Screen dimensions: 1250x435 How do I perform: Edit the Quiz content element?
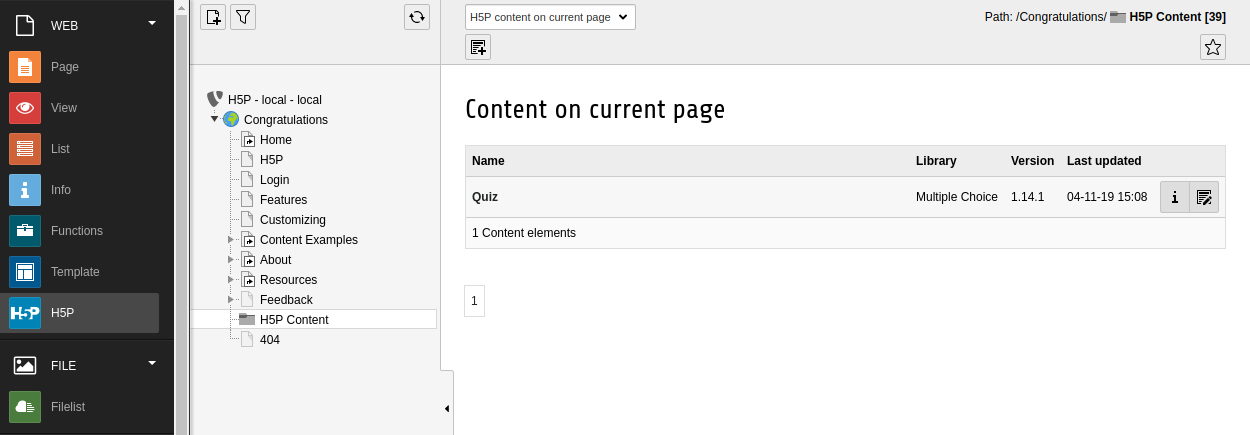(x=1204, y=197)
